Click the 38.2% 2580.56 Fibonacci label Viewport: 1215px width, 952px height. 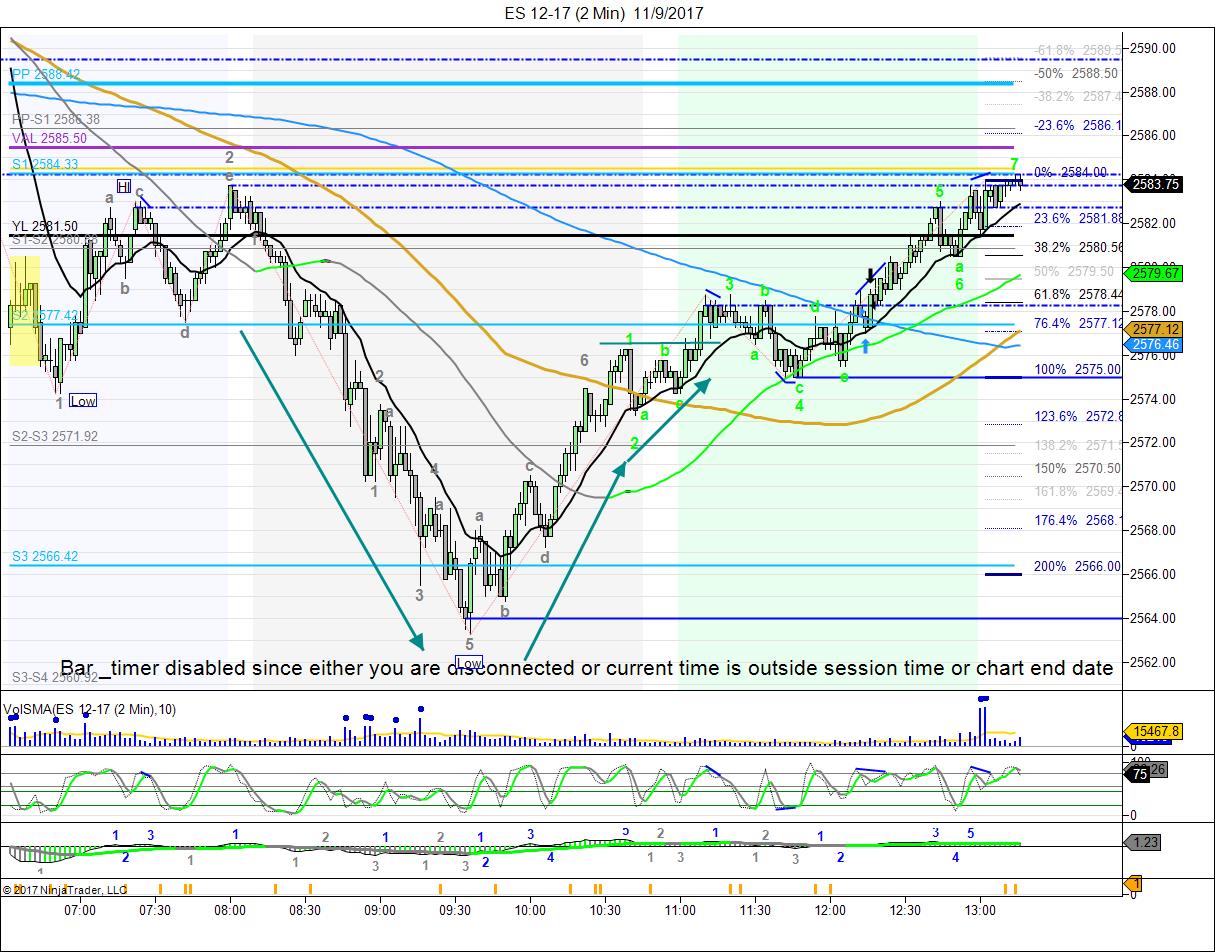pyautogui.click(x=1076, y=247)
